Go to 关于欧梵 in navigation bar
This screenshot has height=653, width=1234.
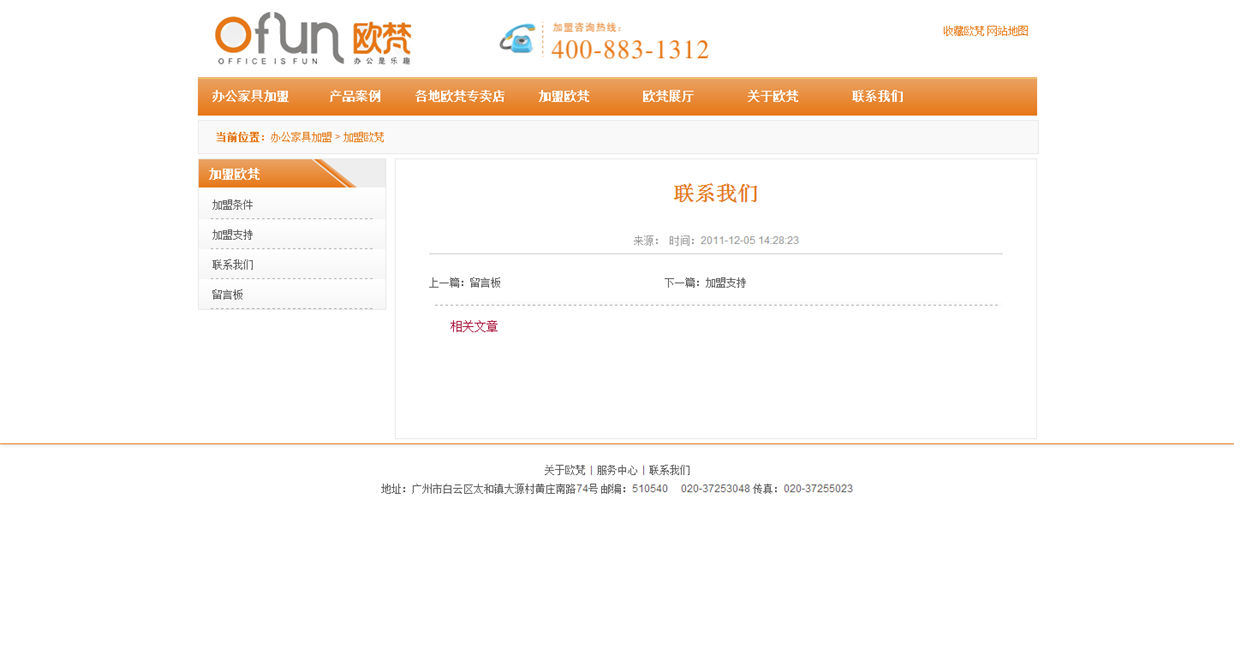pyautogui.click(x=773, y=97)
